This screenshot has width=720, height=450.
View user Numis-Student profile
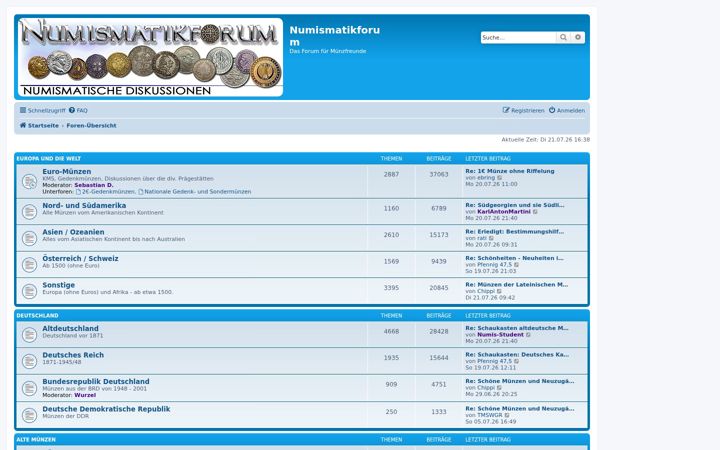(501, 335)
